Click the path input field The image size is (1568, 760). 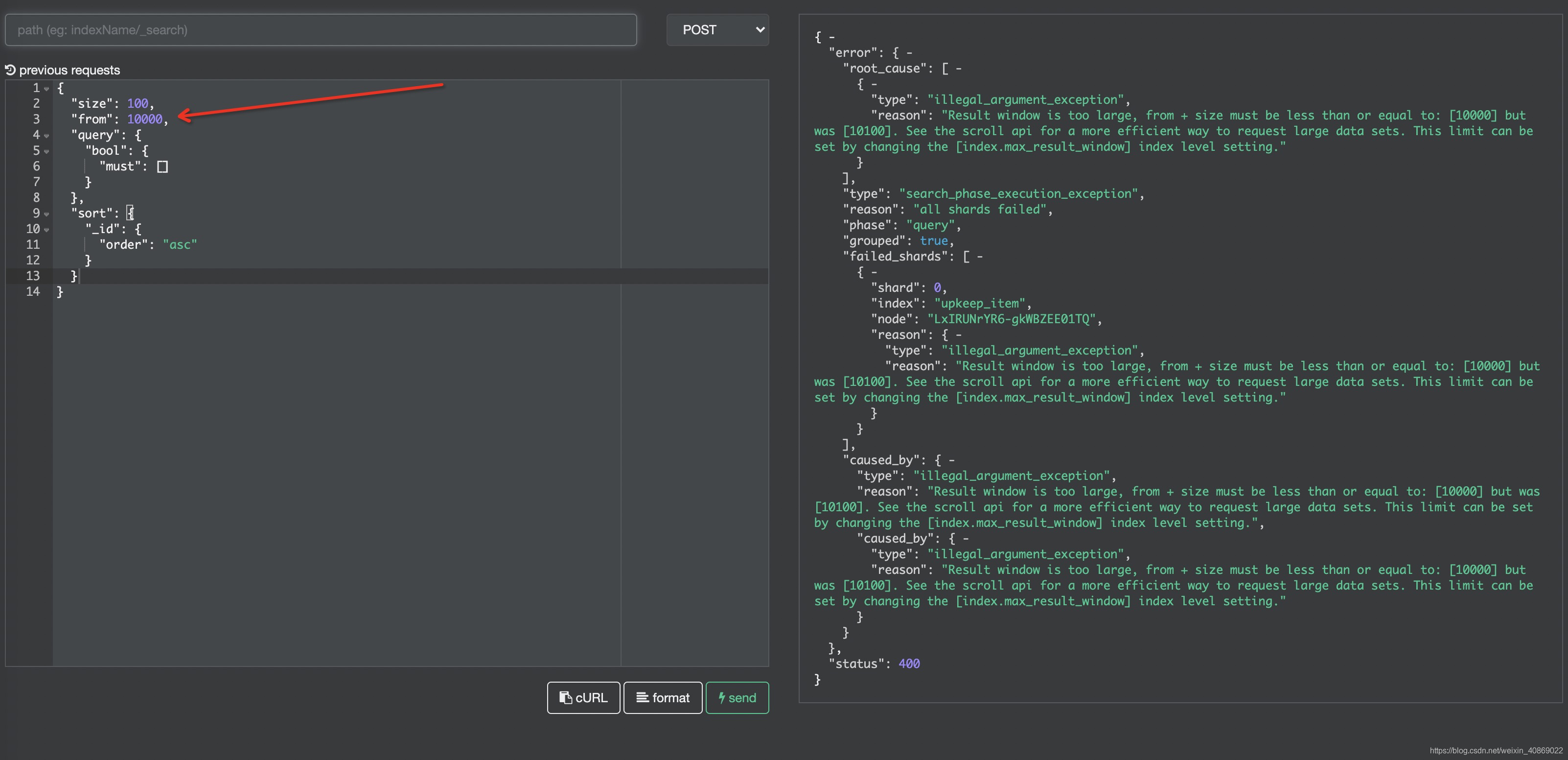tap(321, 30)
